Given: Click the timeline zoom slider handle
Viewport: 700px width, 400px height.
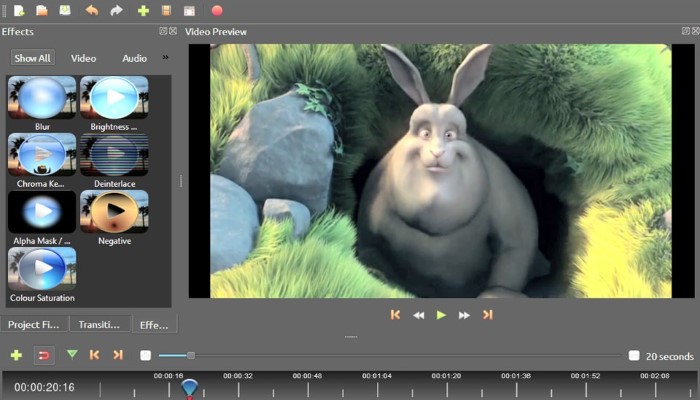Looking at the screenshot, I should [191, 355].
